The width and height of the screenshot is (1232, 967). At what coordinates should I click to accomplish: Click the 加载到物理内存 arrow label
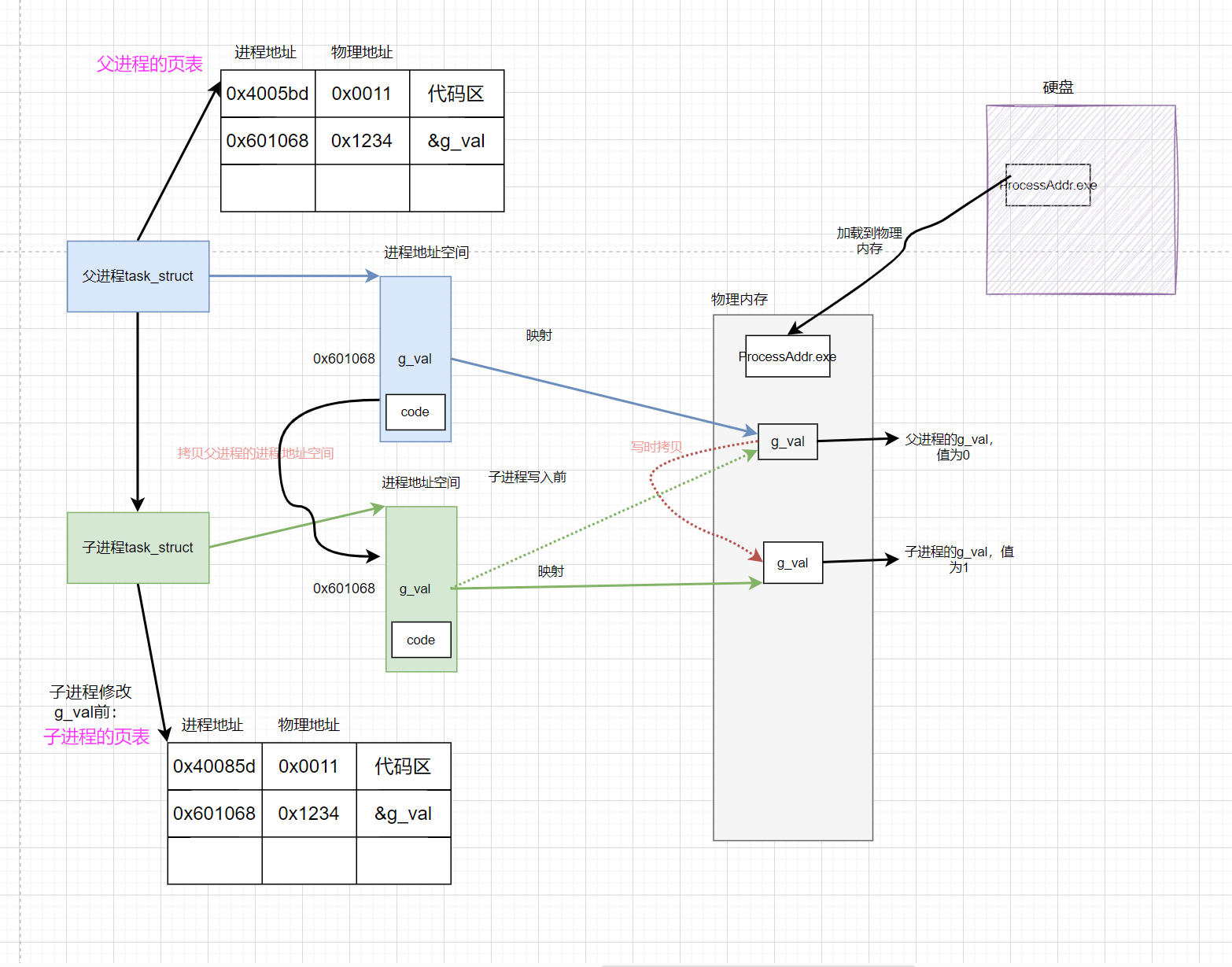(x=869, y=241)
